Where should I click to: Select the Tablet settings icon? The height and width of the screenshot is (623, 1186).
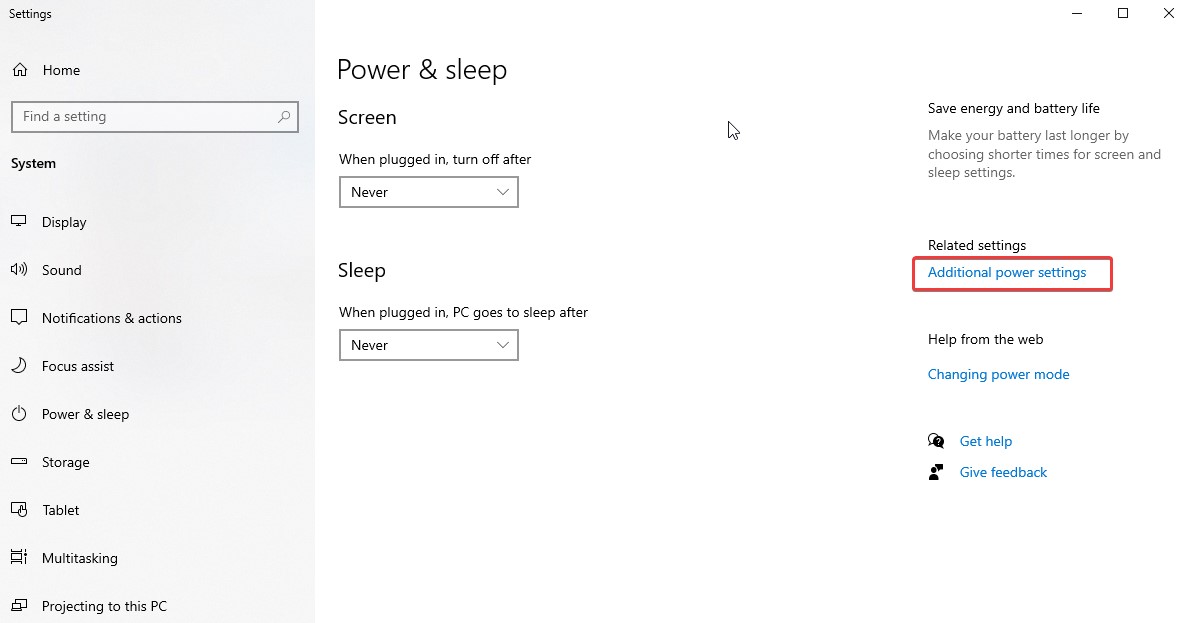point(20,509)
